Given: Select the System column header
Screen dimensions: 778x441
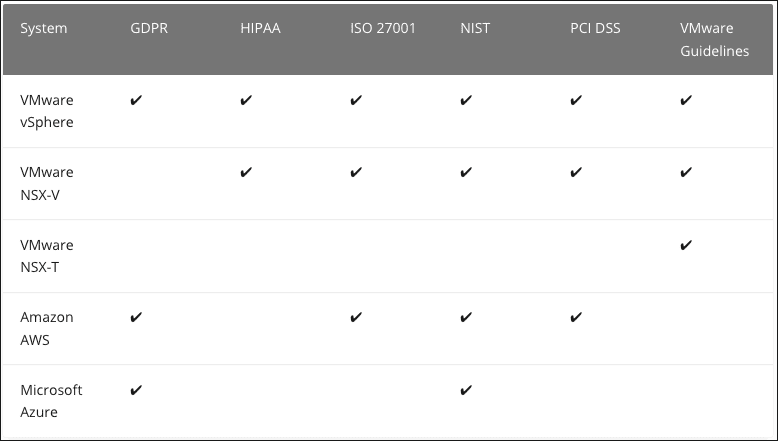Looking at the screenshot, I should click(x=44, y=28).
